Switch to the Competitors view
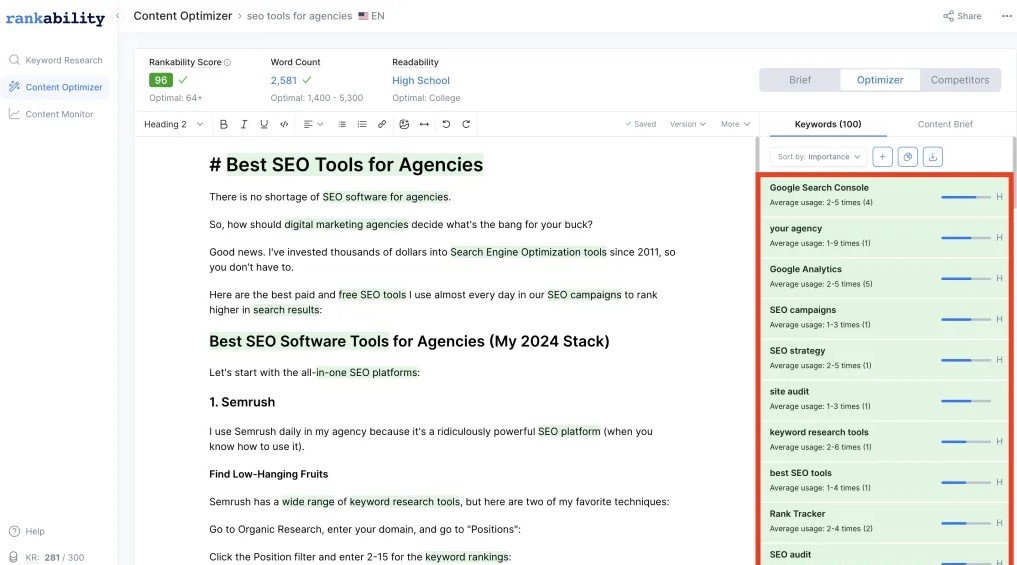Image resolution: width=1017 pixels, height=565 pixels. tap(960, 80)
